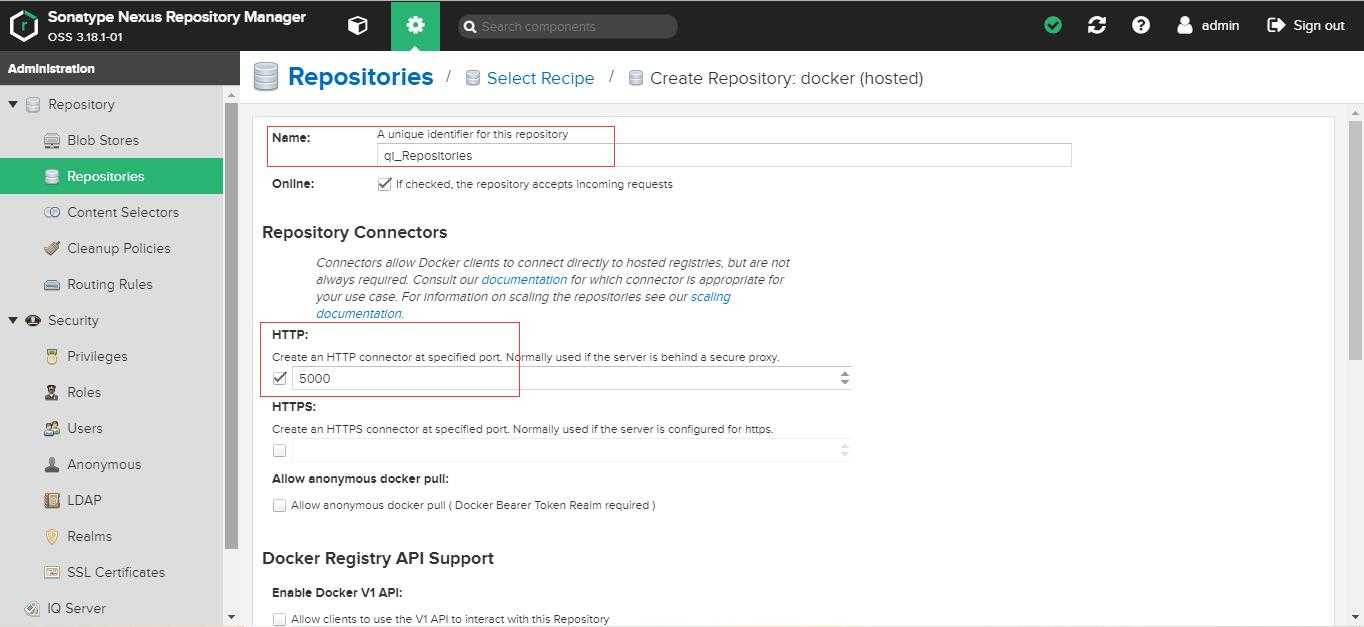1364x627 pixels.
Task: Click the Blob Stores icon
Action: point(52,141)
